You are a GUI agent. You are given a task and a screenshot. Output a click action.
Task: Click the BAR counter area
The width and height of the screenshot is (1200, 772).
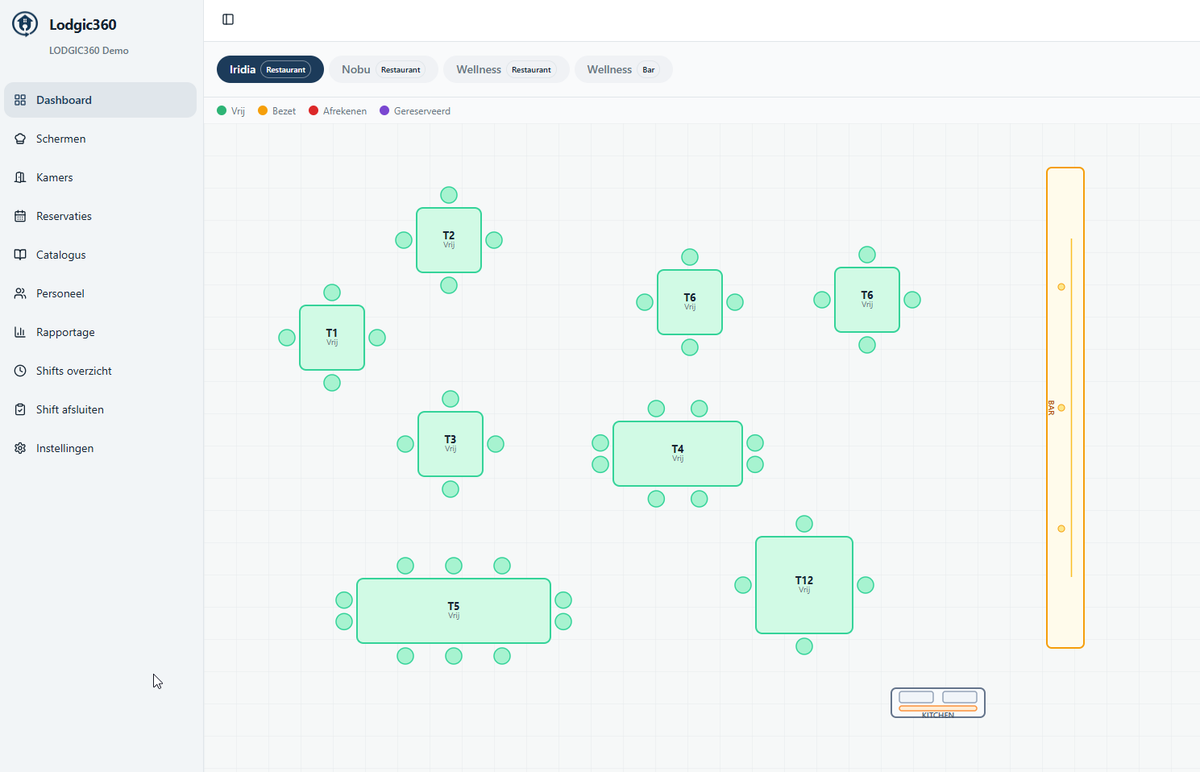point(1065,408)
